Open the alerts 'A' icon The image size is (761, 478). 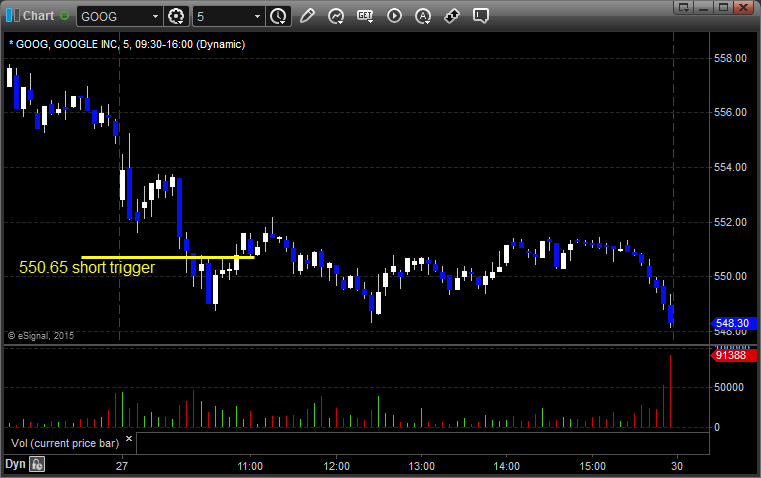pyautogui.click(x=423, y=16)
